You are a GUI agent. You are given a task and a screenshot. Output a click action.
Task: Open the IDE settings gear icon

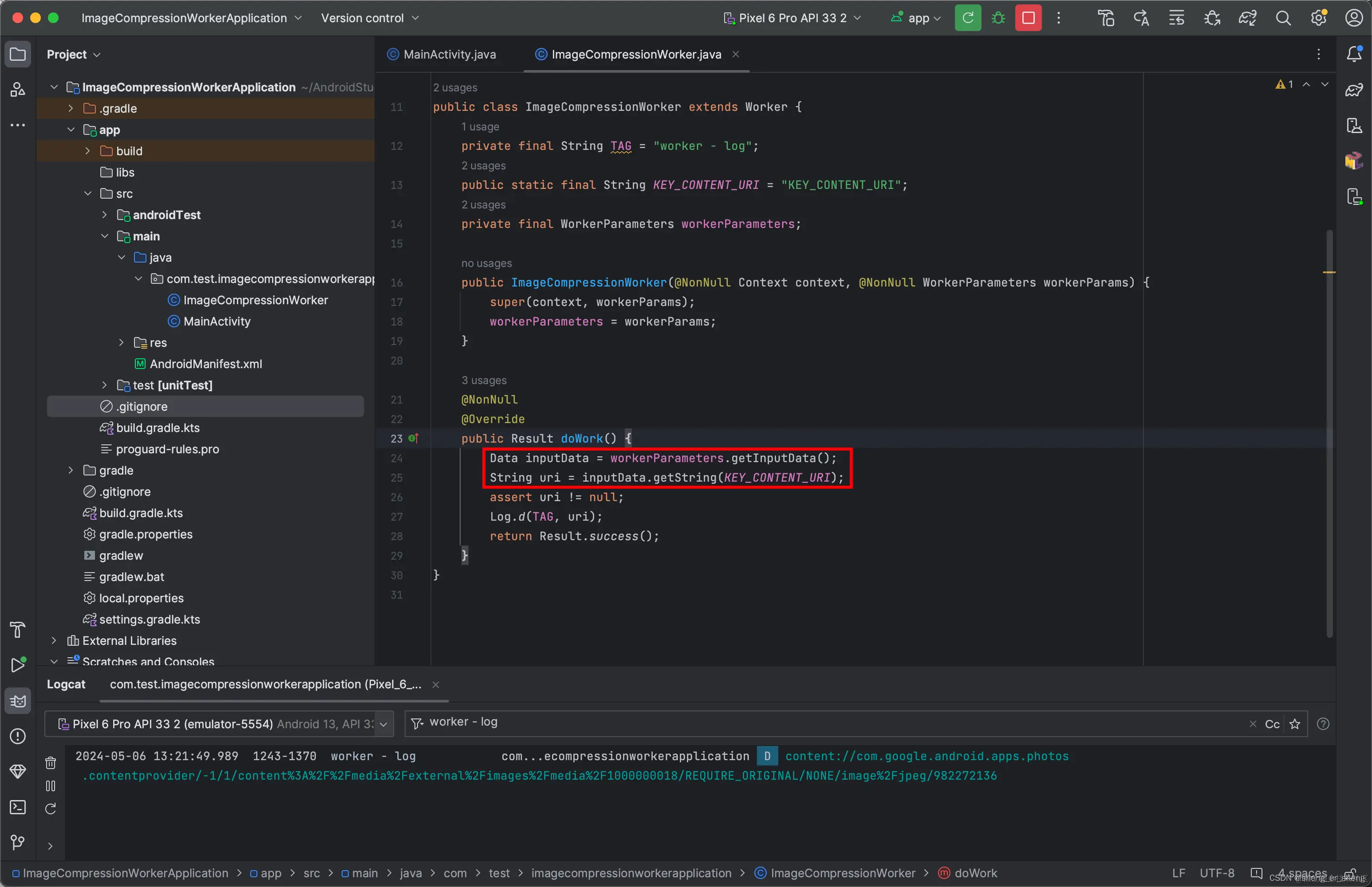point(1318,18)
